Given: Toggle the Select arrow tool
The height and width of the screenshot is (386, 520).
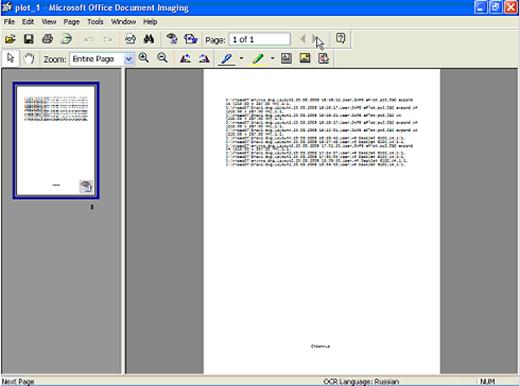Looking at the screenshot, I should tap(10, 58).
